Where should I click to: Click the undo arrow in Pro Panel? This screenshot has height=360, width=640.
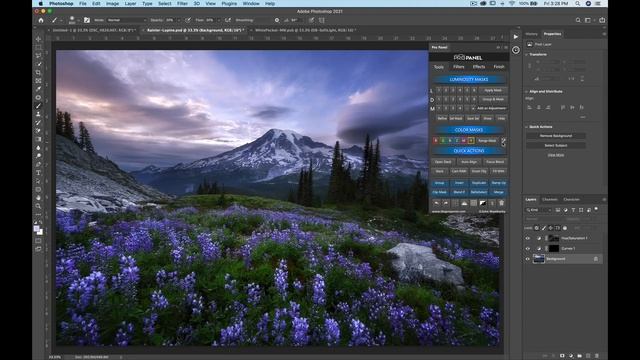point(436,203)
